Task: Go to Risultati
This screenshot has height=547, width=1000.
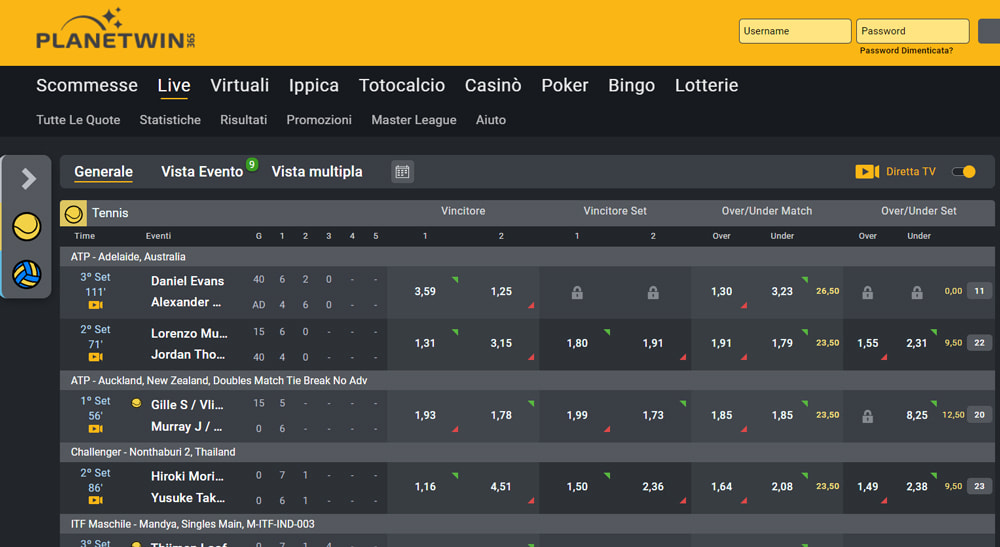Action: point(244,120)
